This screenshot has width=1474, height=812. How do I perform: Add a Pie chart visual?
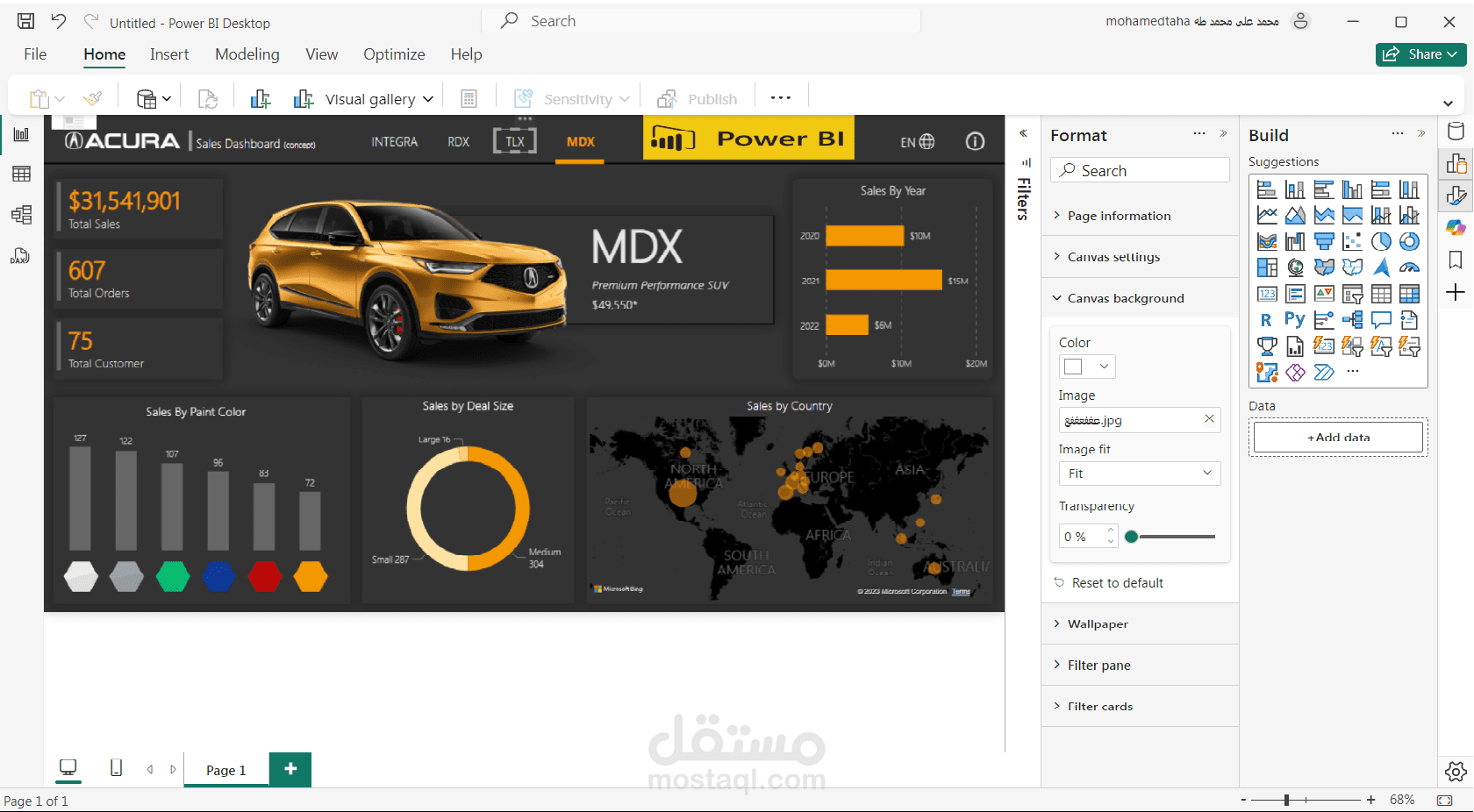(1381, 241)
